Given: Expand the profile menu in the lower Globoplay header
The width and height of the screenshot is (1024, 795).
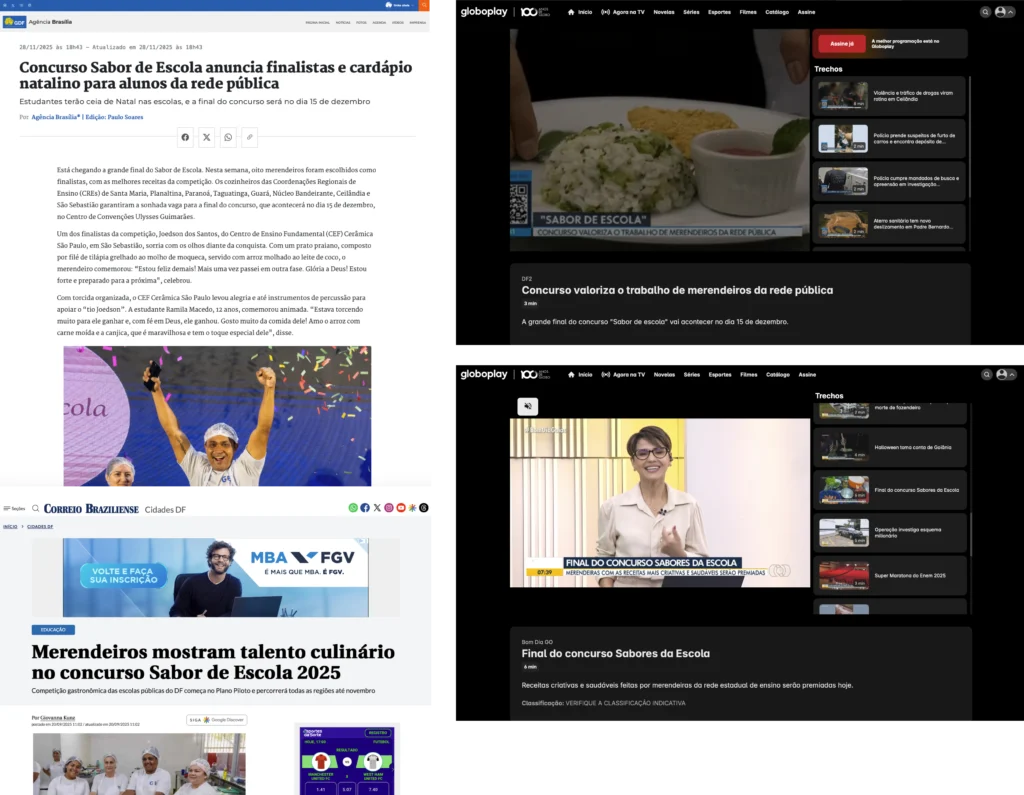Looking at the screenshot, I should click(x=1002, y=374).
